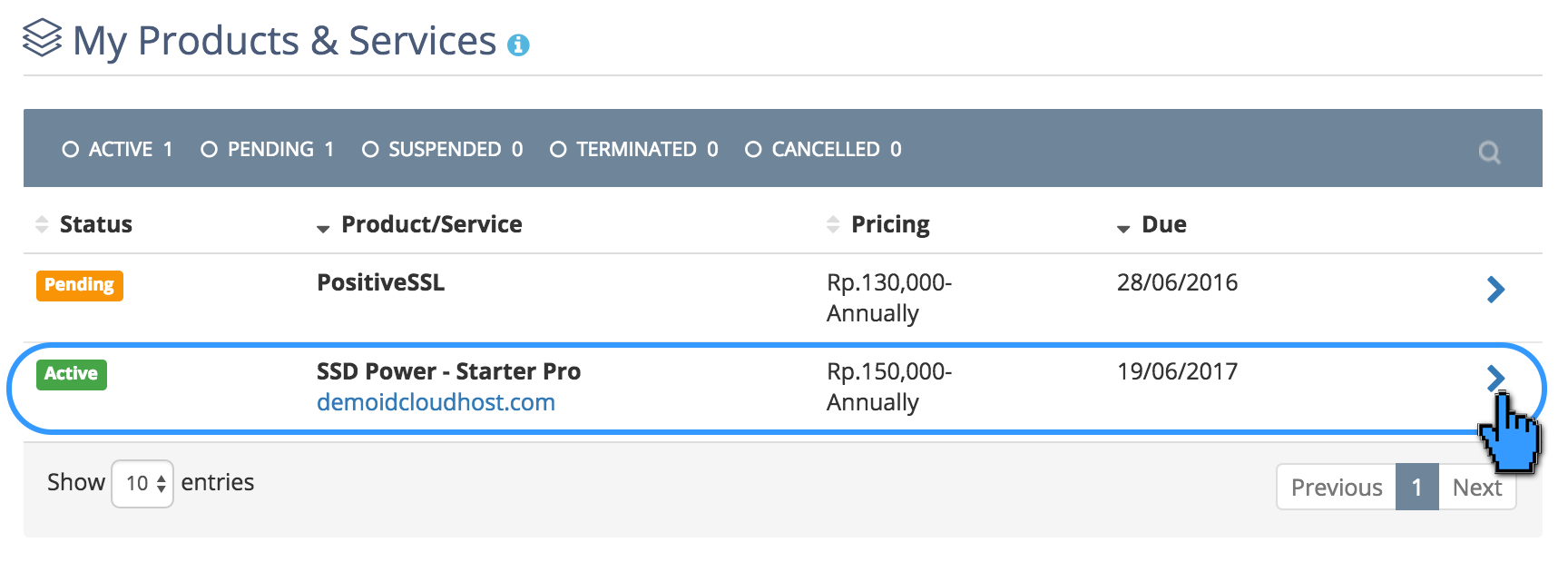
Task: Click the Next pagination button
Action: 1477,488
